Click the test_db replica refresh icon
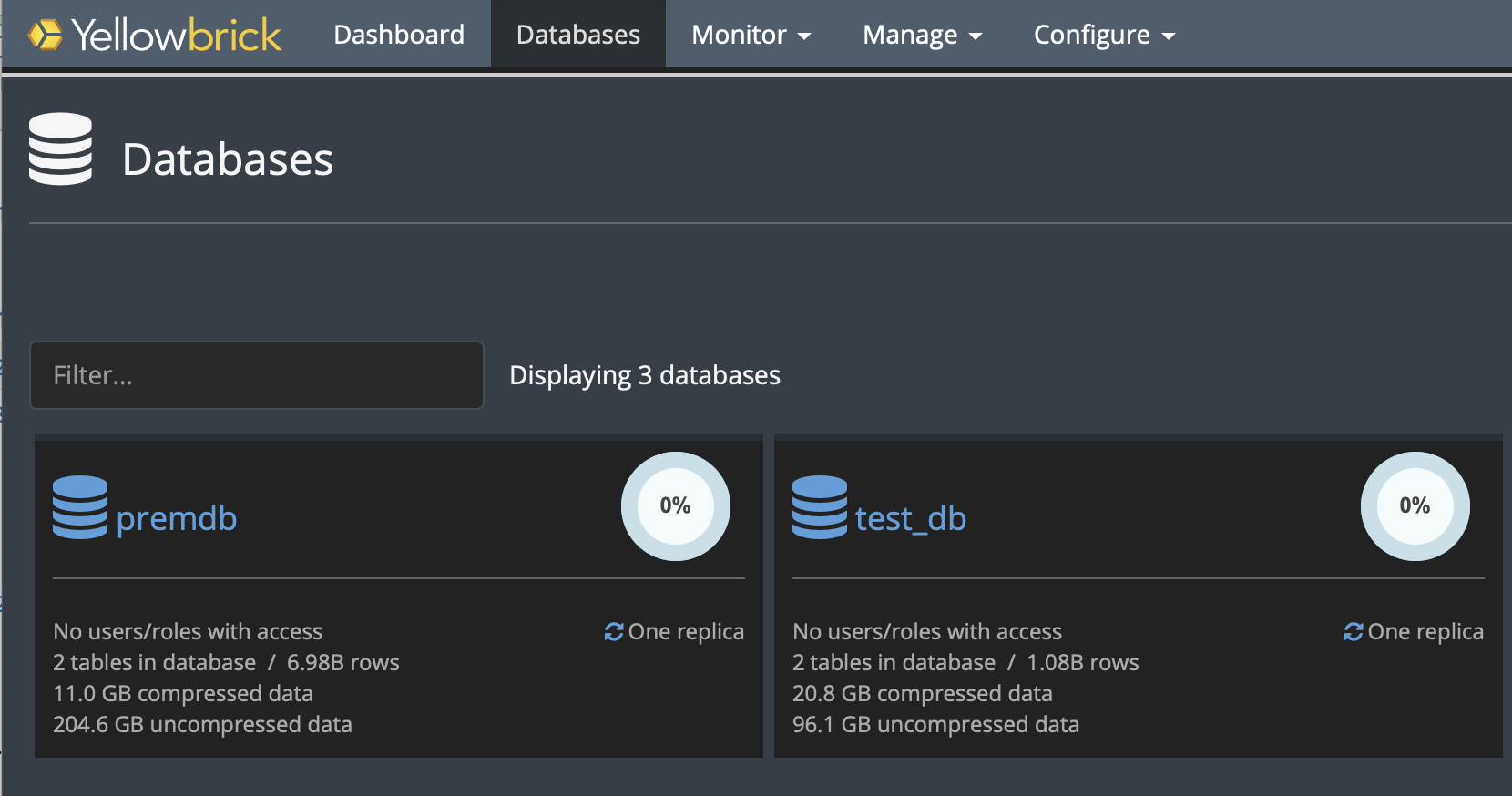Viewport: 1512px width, 796px height. 1354,632
